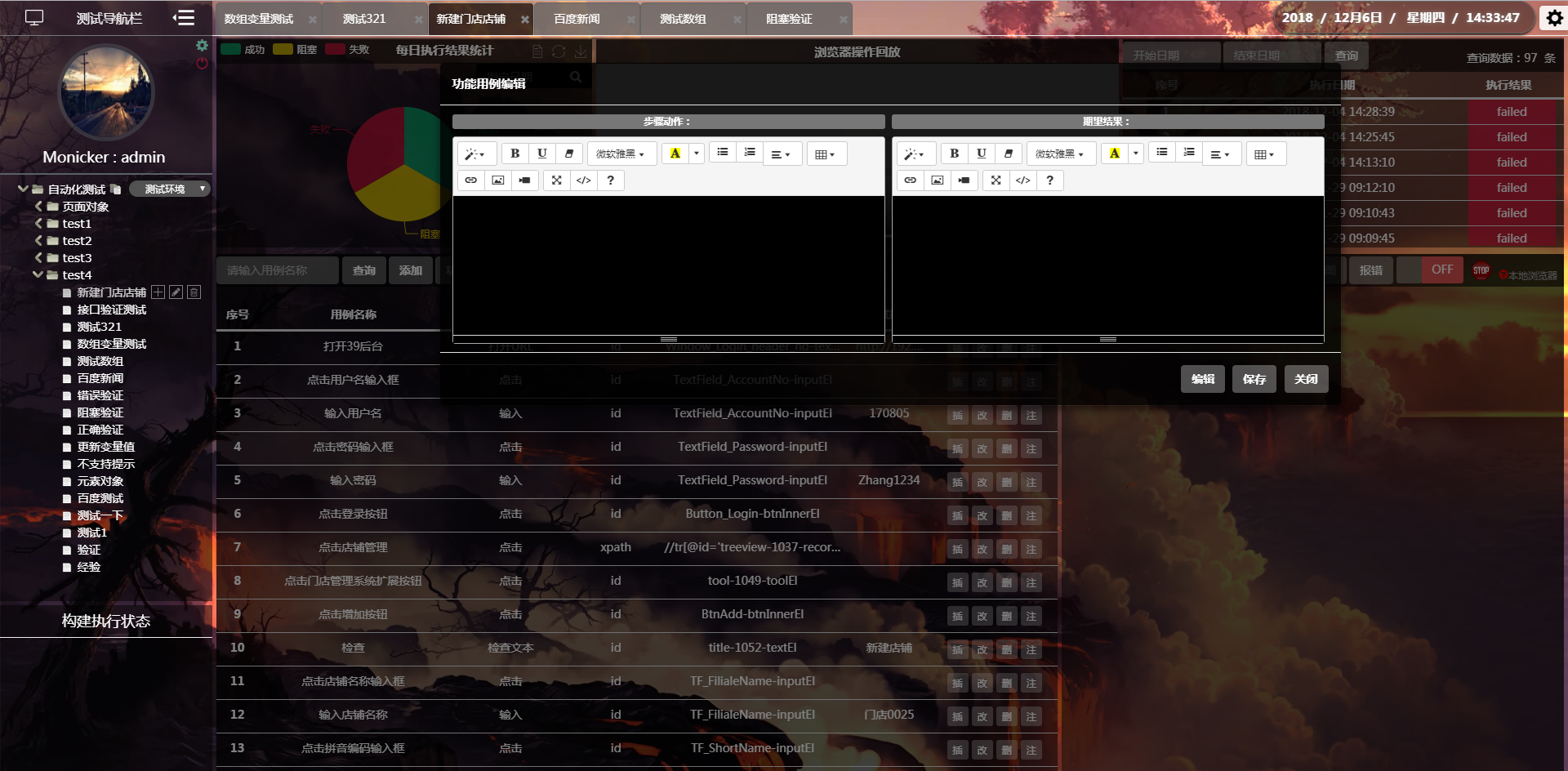Click the red STOP sign icon
Image resolution: width=1568 pixels, height=771 pixels.
click(1481, 270)
